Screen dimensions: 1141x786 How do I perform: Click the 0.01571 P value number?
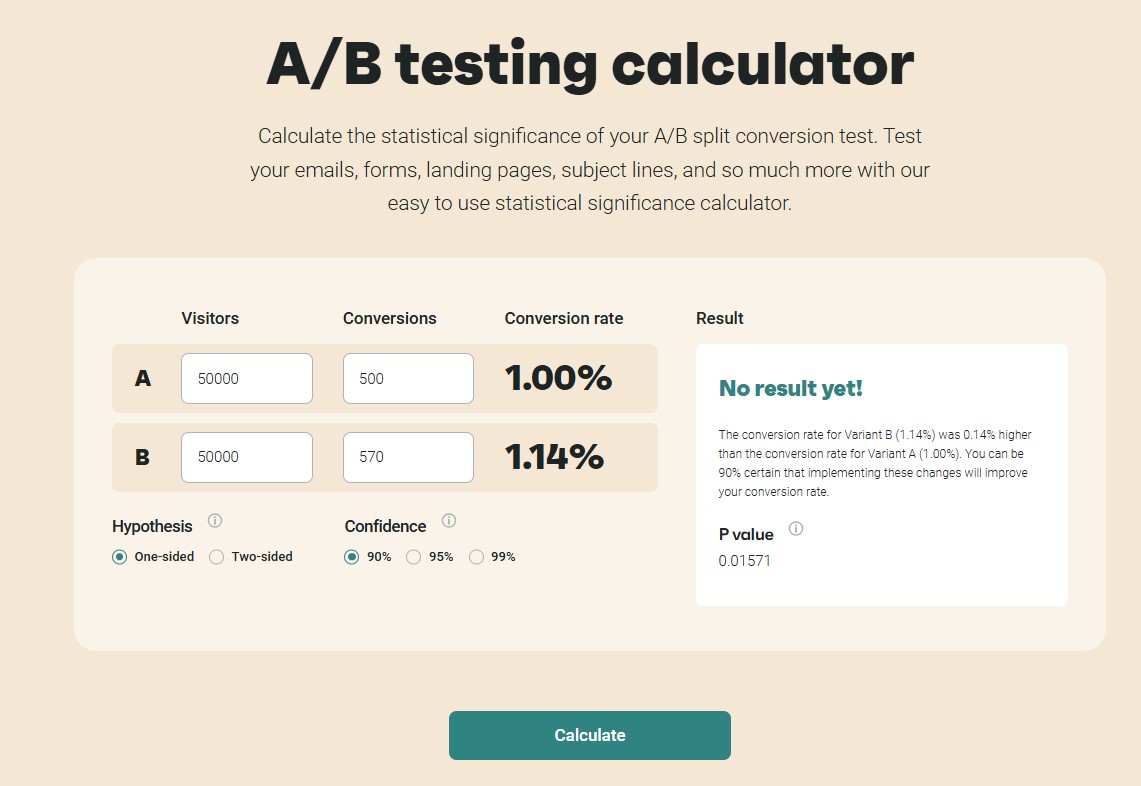(745, 561)
